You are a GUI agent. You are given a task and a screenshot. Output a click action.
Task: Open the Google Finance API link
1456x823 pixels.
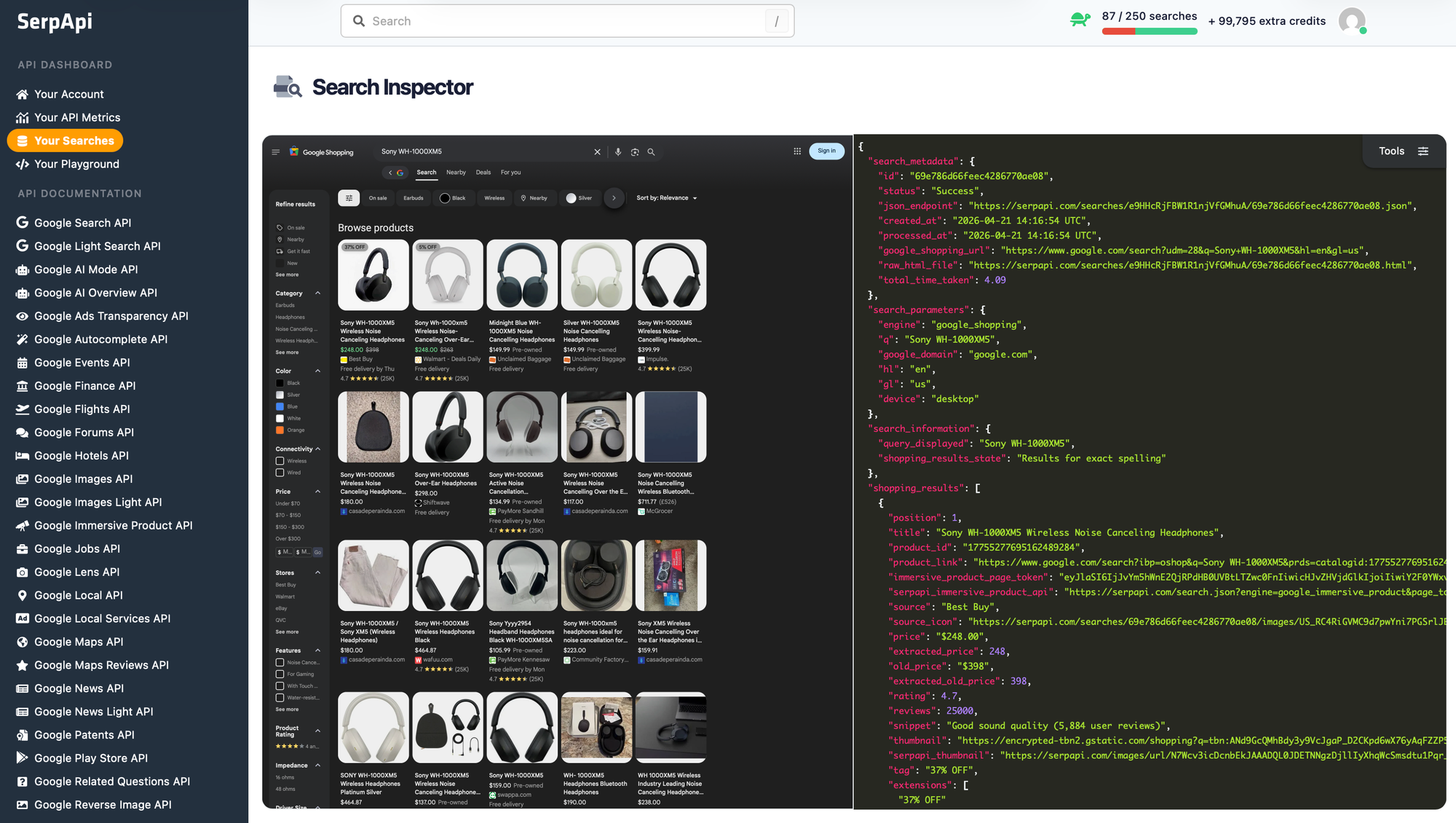click(x=84, y=386)
